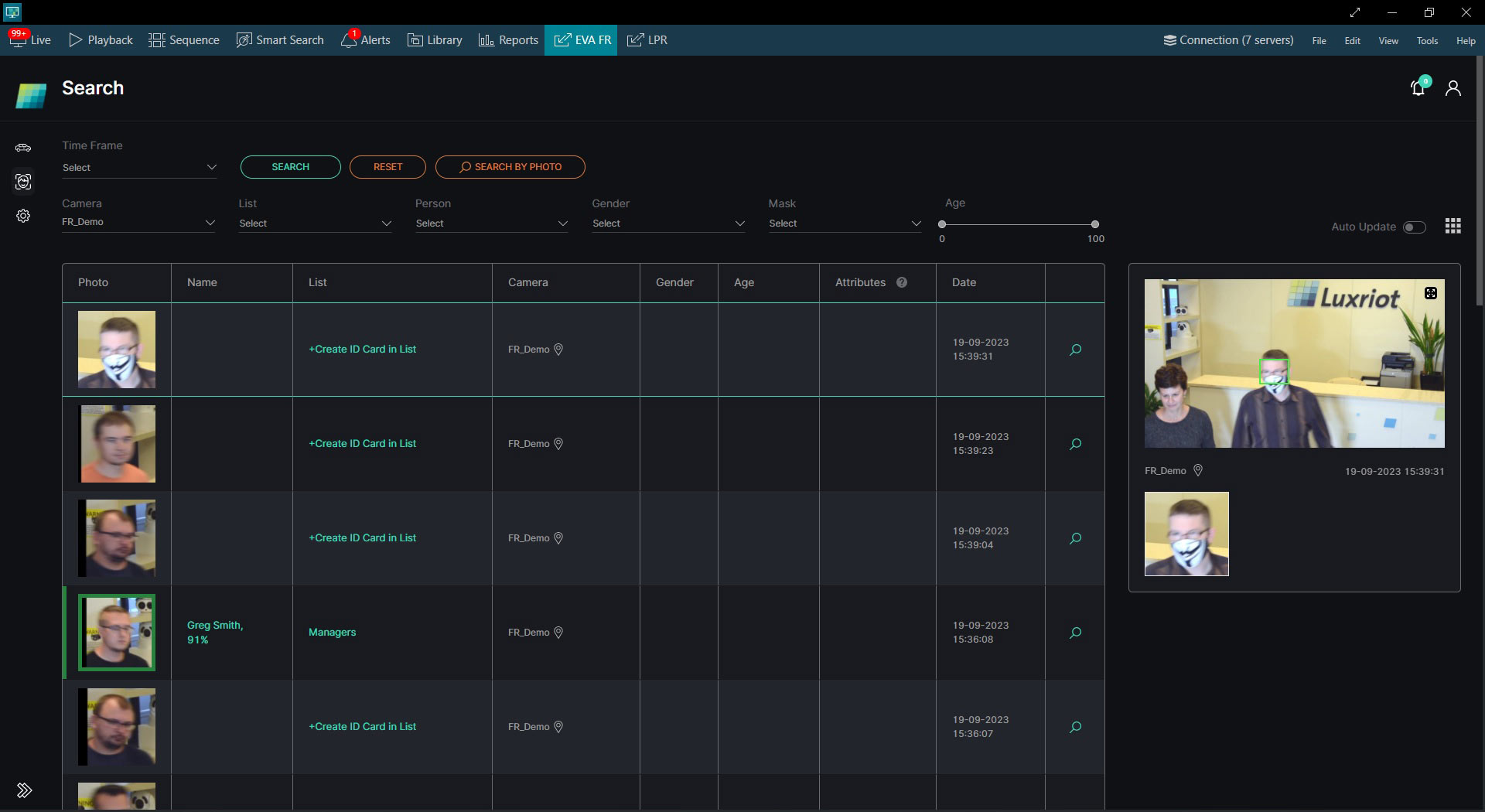1485x812 pixels.
Task: Click the Age slider minimum handle
Action: click(942, 224)
